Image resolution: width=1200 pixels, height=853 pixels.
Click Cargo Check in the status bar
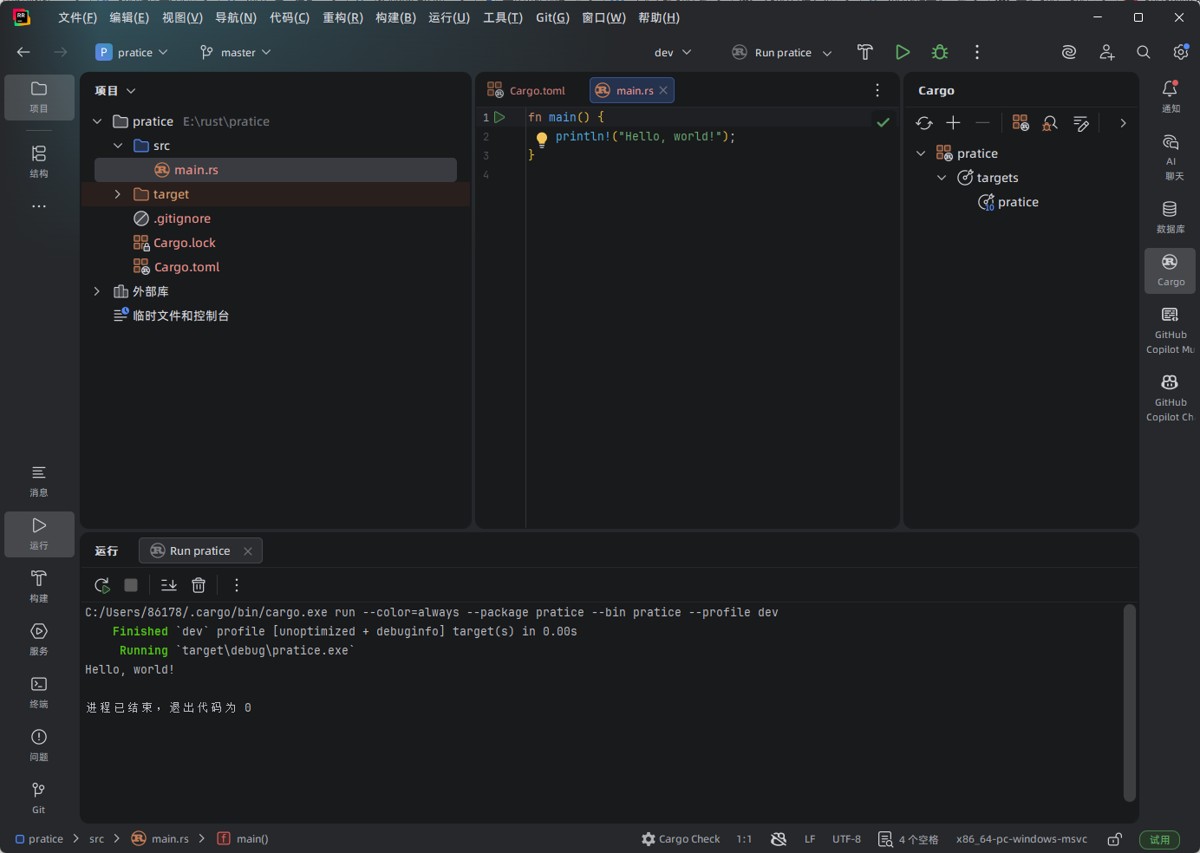tap(680, 839)
